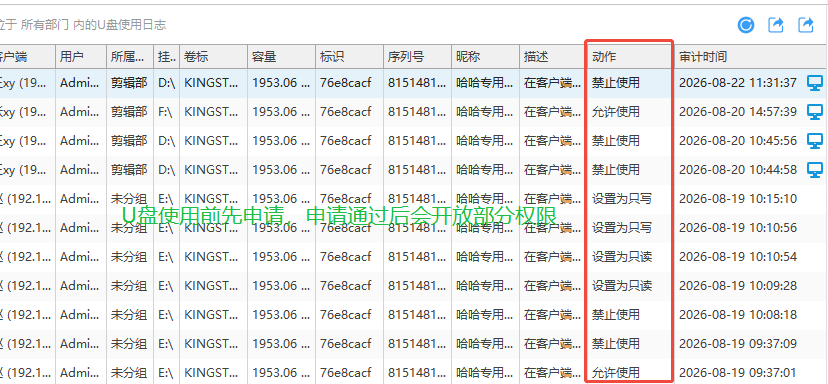Select the timestamp 2026-08-22 11:31:37
This screenshot has width=828, height=384.
click(738, 83)
